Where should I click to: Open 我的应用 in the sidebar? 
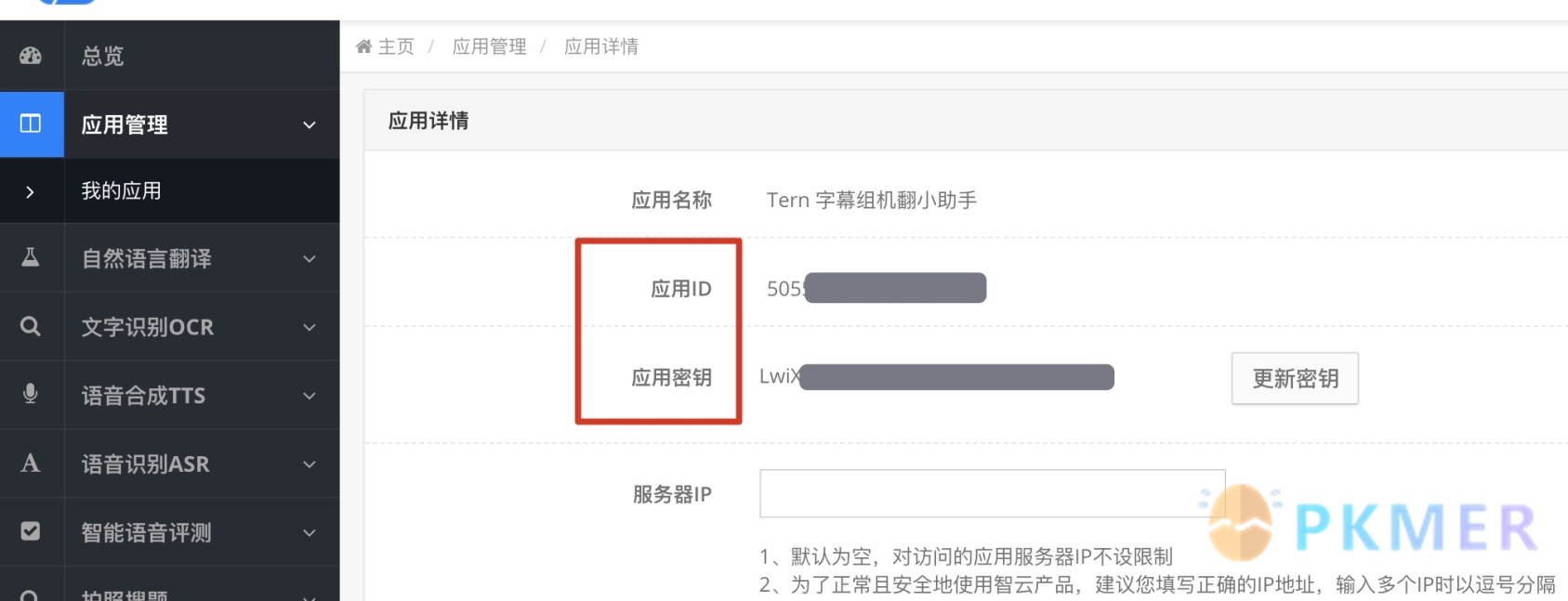pos(122,190)
